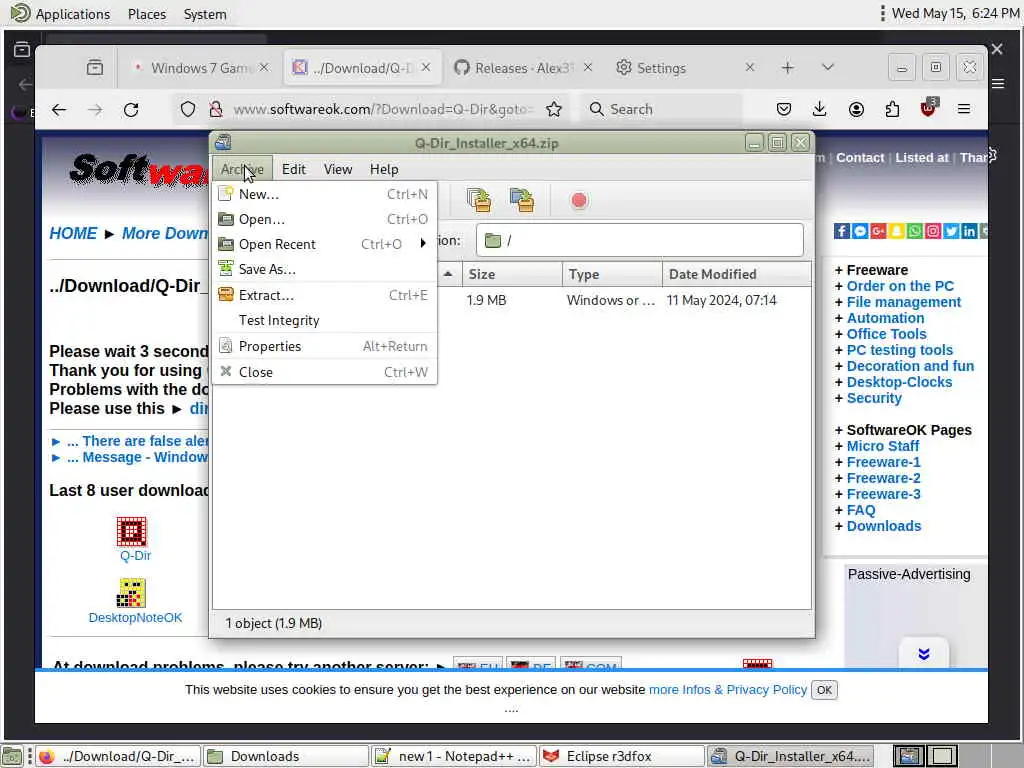
Task: Open the Security category link
Action: 874,398
